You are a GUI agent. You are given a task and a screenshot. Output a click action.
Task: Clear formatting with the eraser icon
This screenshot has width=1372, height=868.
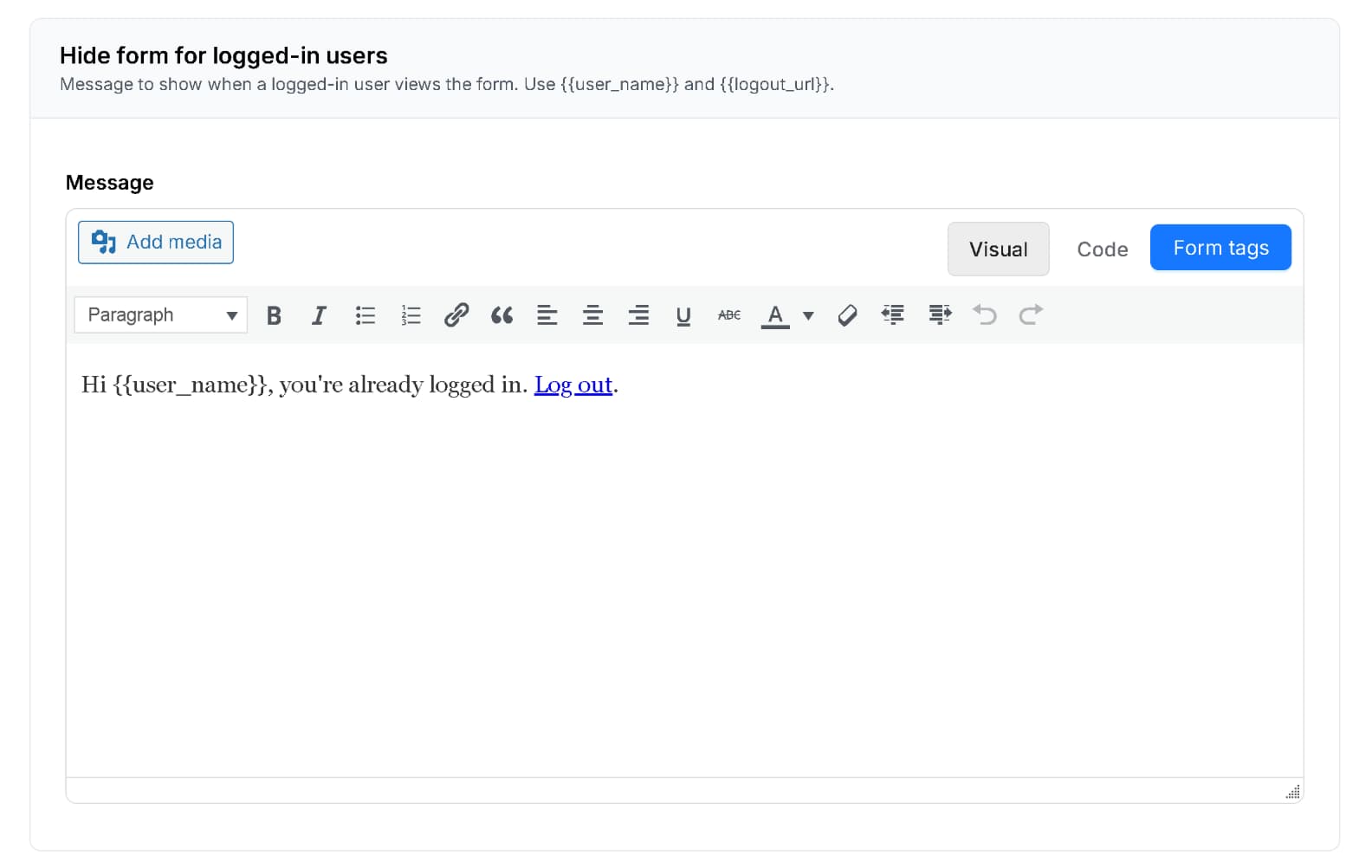pyautogui.click(x=847, y=315)
